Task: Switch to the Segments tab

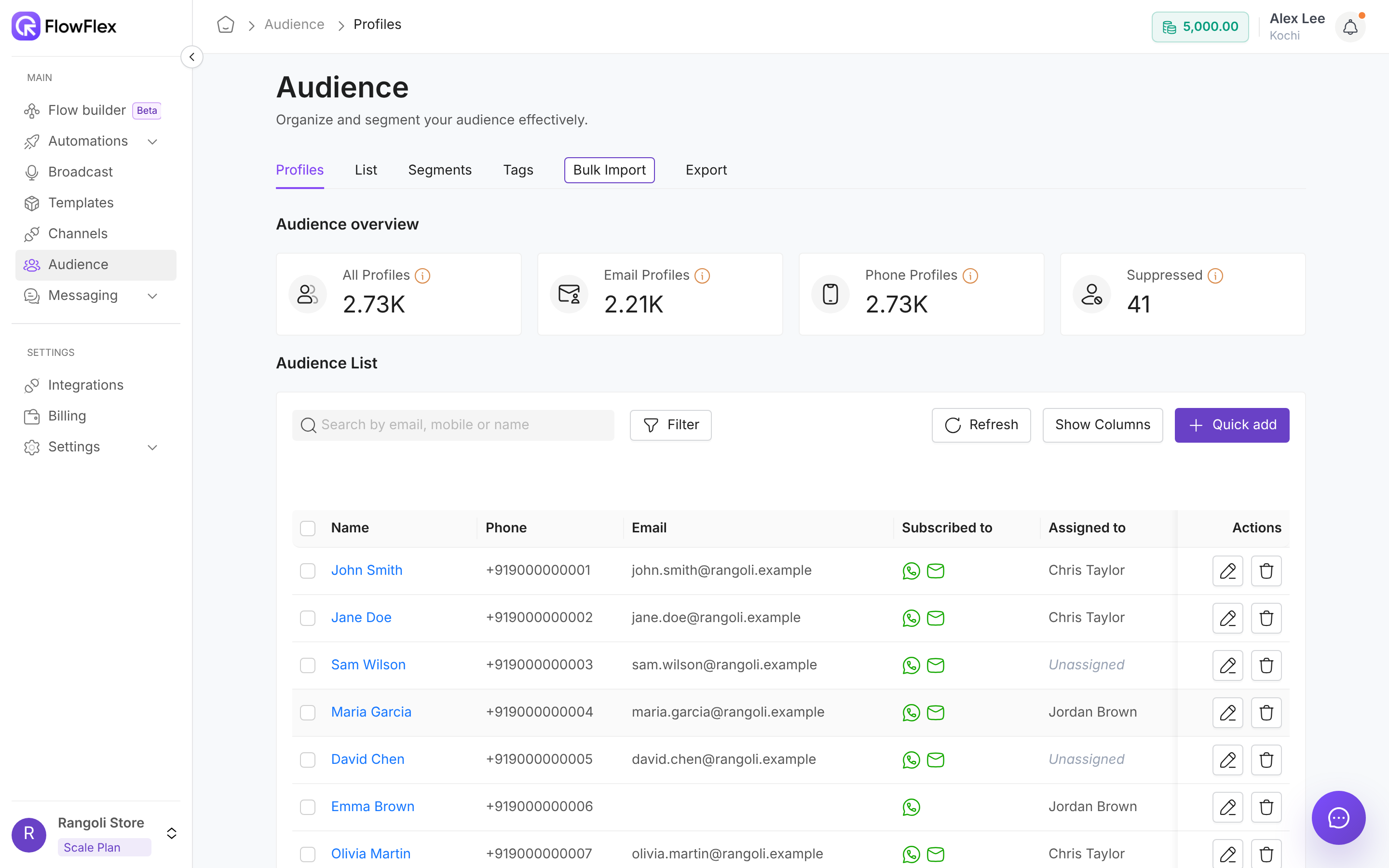Action: pos(440,170)
